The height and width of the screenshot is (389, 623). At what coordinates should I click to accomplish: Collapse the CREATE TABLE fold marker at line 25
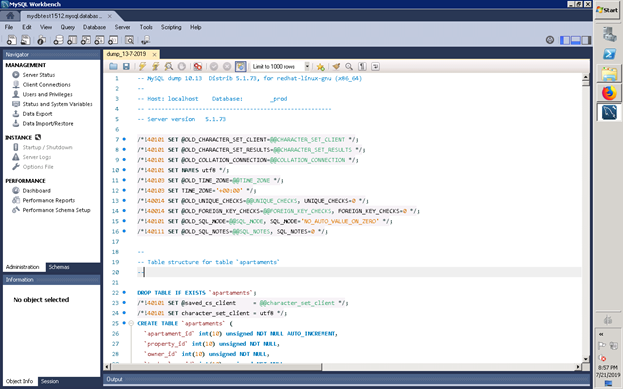pos(131,323)
